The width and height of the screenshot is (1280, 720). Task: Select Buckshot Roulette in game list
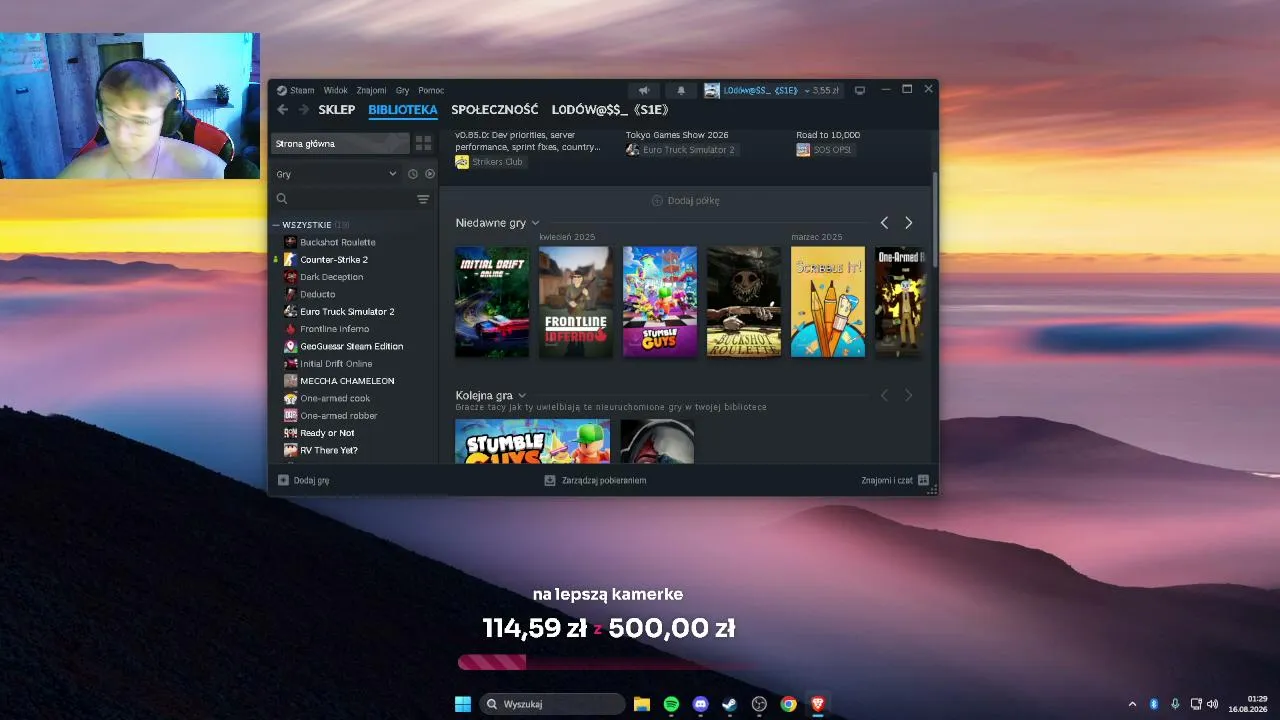[x=338, y=242]
